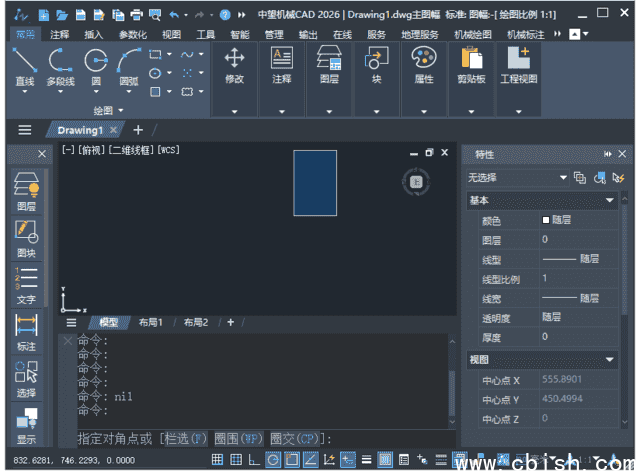Open the Layer (图层) ribbon panel
This screenshot has width=640, height=475.
[329, 79]
